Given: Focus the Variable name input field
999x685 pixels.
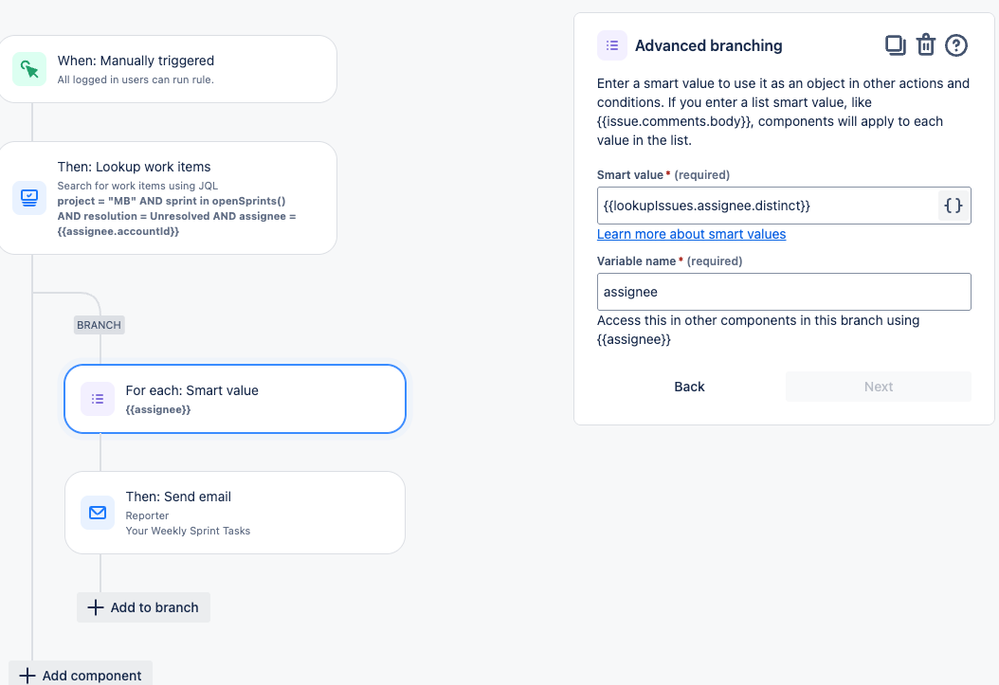Looking at the screenshot, I should [x=783, y=292].
